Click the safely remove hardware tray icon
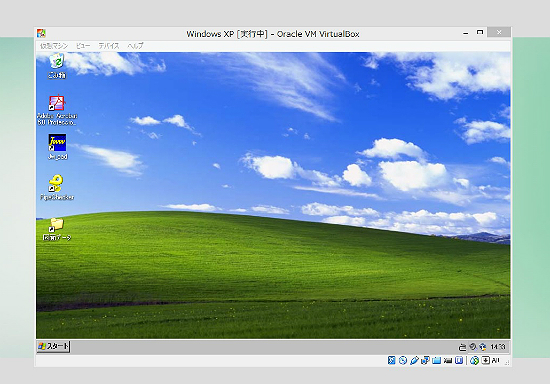The image size is (550, 384). [x=462, y=347]
